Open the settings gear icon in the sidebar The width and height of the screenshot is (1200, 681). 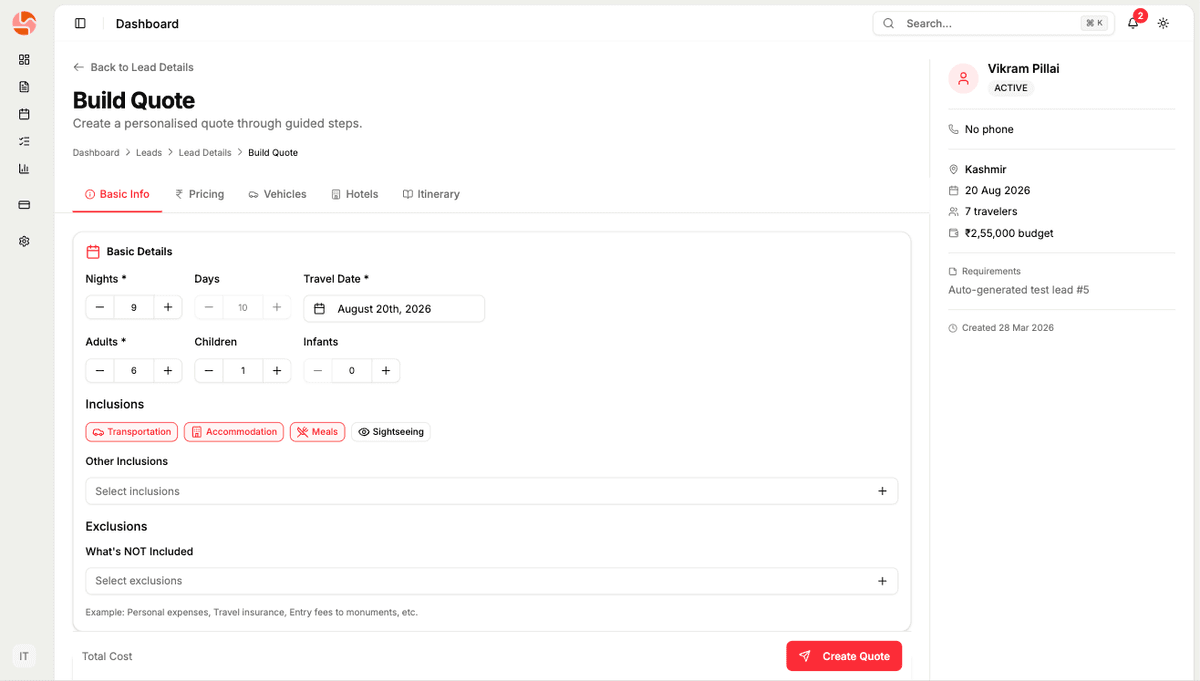tap(24, 241)
